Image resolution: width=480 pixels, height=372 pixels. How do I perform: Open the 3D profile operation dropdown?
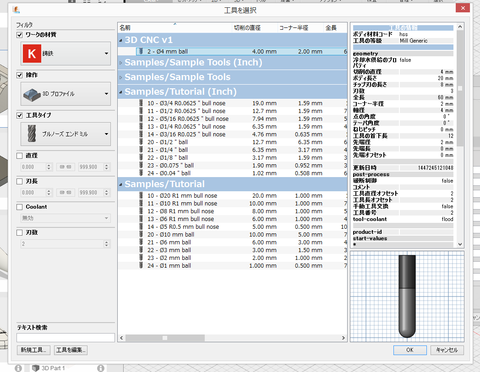[x=66, y=94]
